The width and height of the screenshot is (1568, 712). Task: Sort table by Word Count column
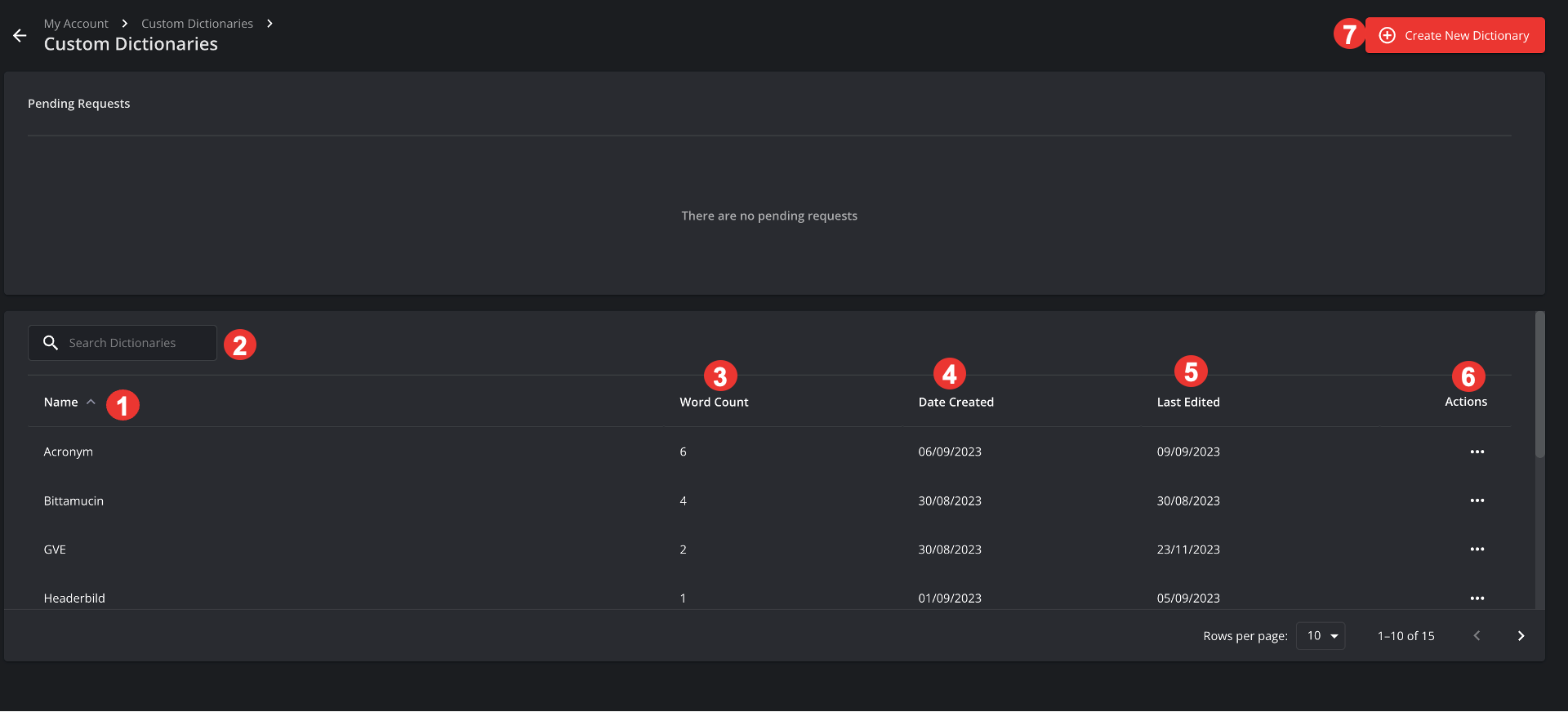click(714, 402)
